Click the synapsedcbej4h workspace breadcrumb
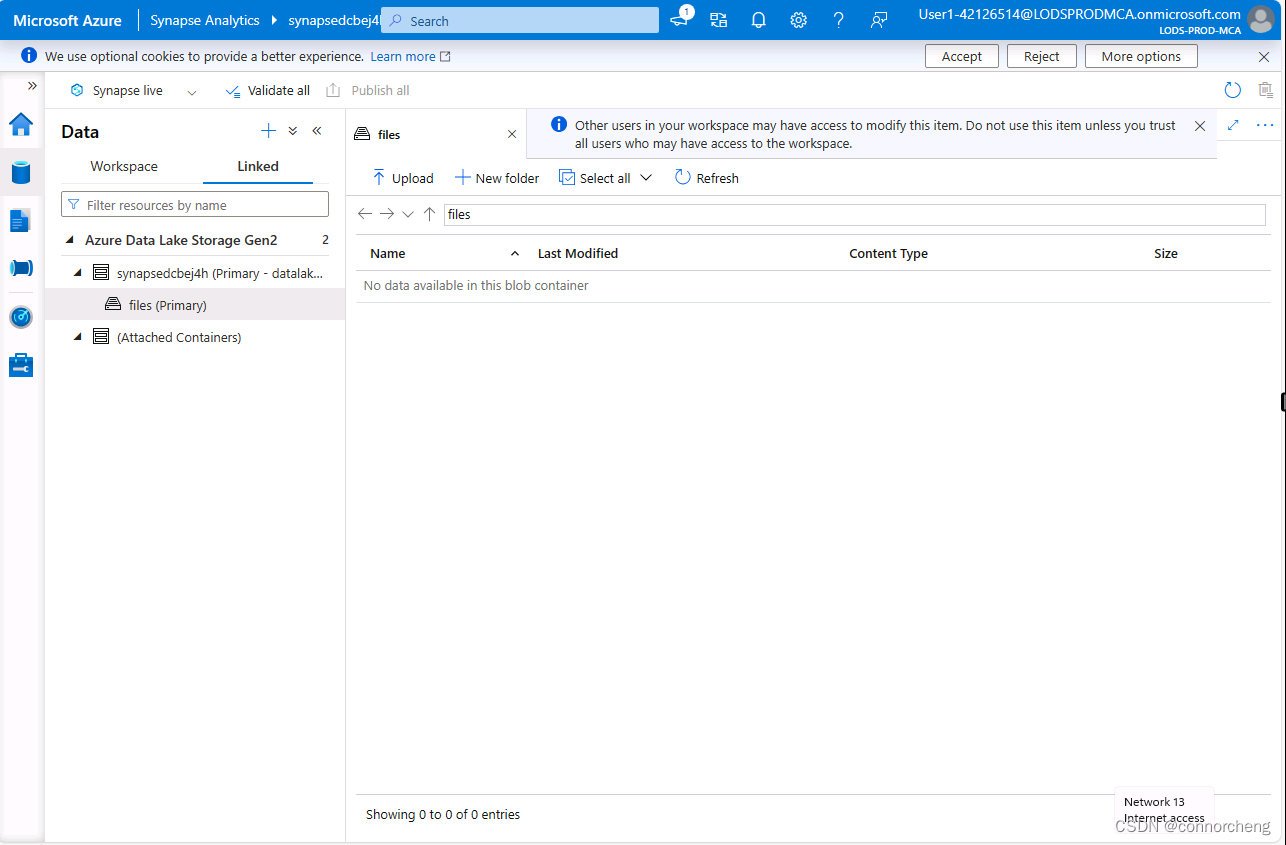The image size is (1286, 845). [x=335, y=20]
